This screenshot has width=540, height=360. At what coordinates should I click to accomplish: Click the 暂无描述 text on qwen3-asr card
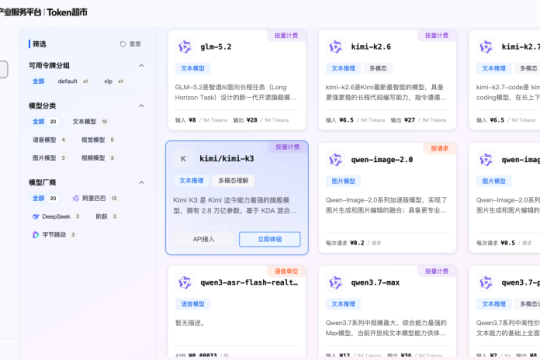(x=190, y=323)
